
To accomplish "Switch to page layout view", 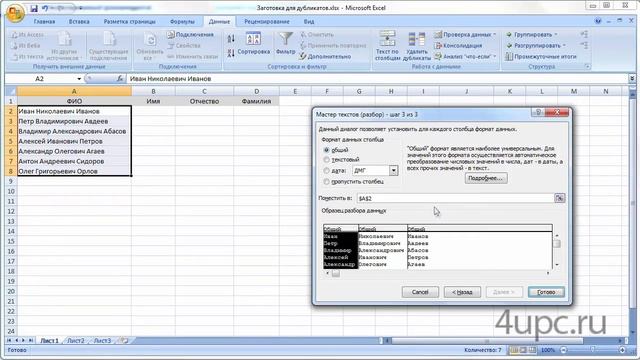I will tap(523, 350).
